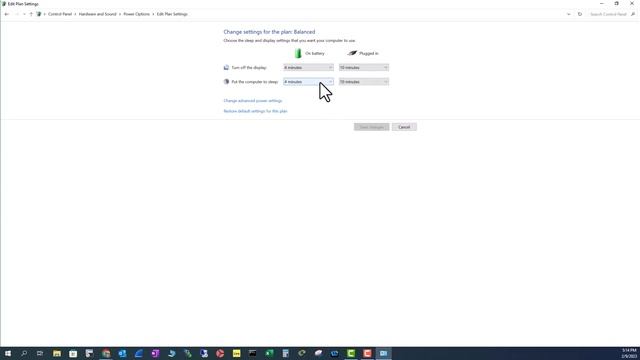Expand chevron after Hardware and Sound breadcrumb
Image resolution: width=640 pixels, height=360 pixels.
tap(120, 14)
